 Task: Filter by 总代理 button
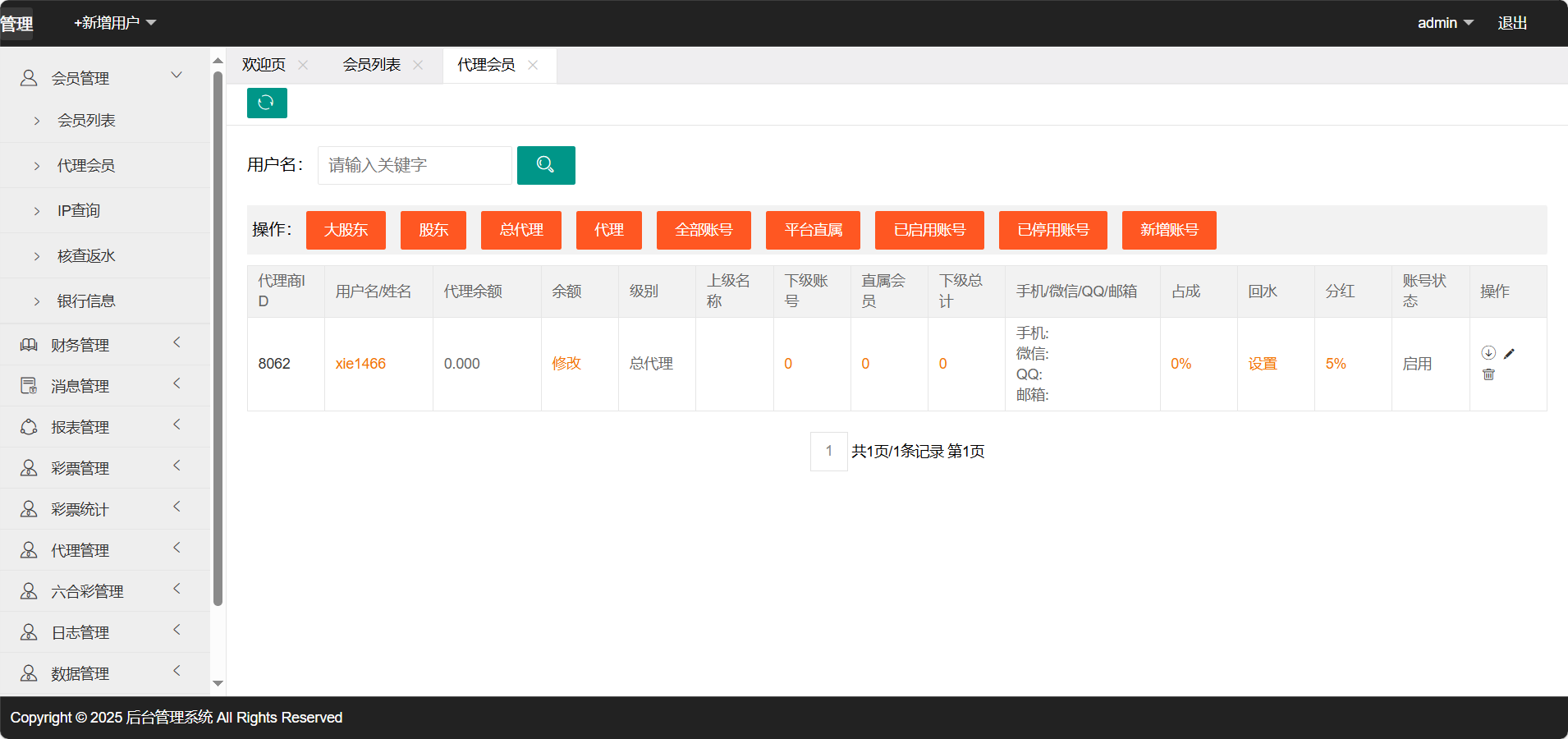point(520,230)
